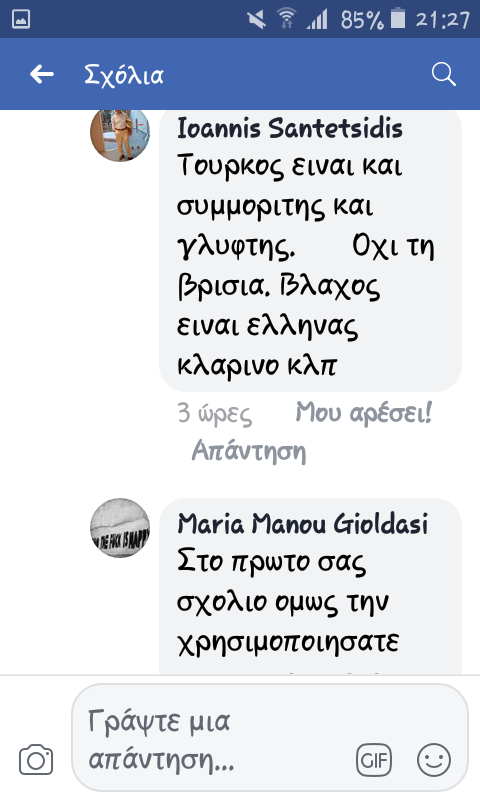This screenshot has width=480, height=800.
Task: Tap the picture notification icon in status bar
Action: (21, 19)
